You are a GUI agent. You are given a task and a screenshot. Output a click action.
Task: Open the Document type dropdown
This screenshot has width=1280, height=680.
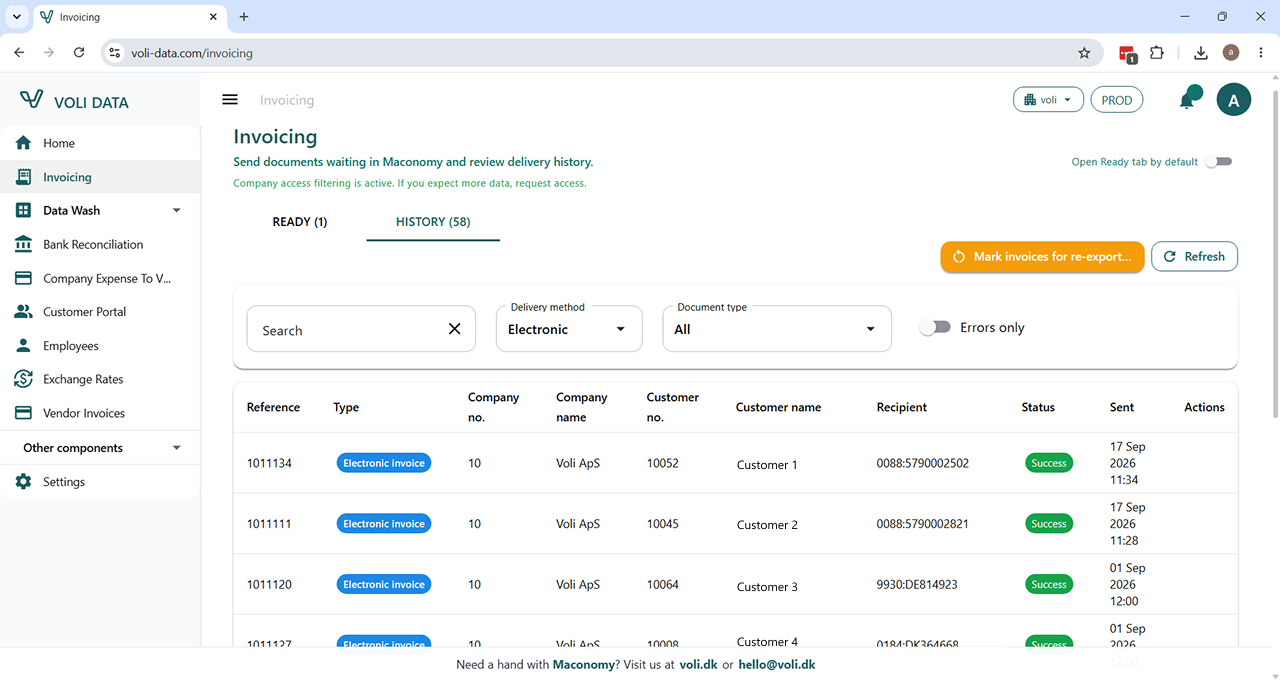click(x=777, y=329)
